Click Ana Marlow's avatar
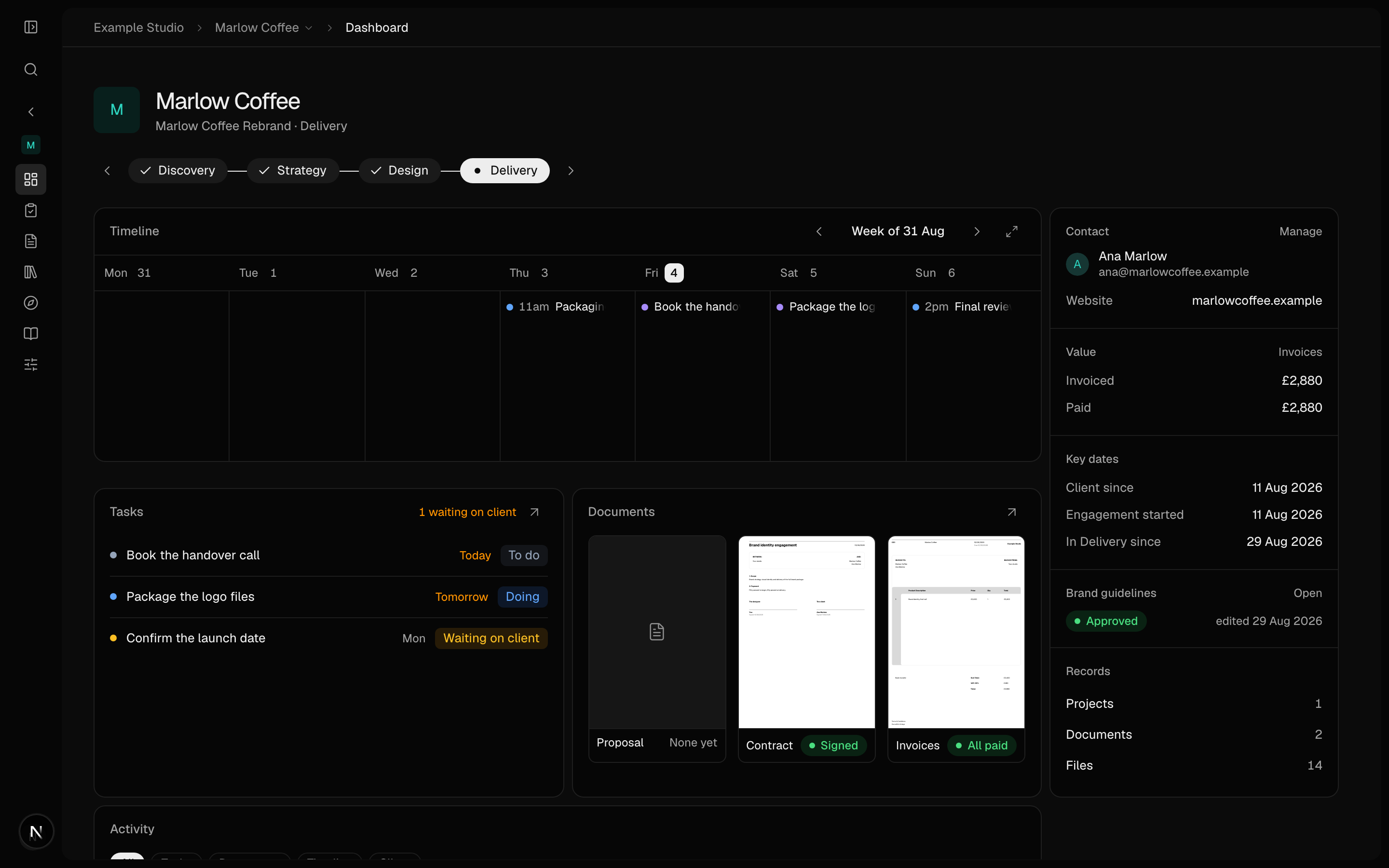The width and height of the screenshot is (1389, 868). point(1077,264)
